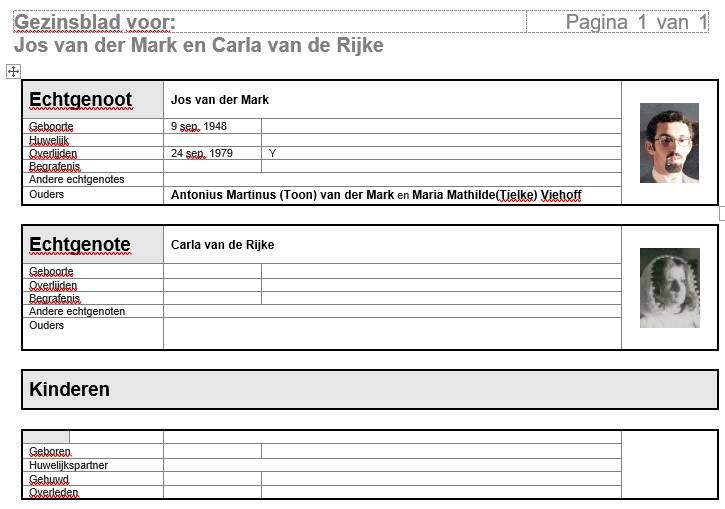Viewport: 725px width, 509px height.
Task: Select the photo of Carla van de Rijke
Action: click(669, 288)
